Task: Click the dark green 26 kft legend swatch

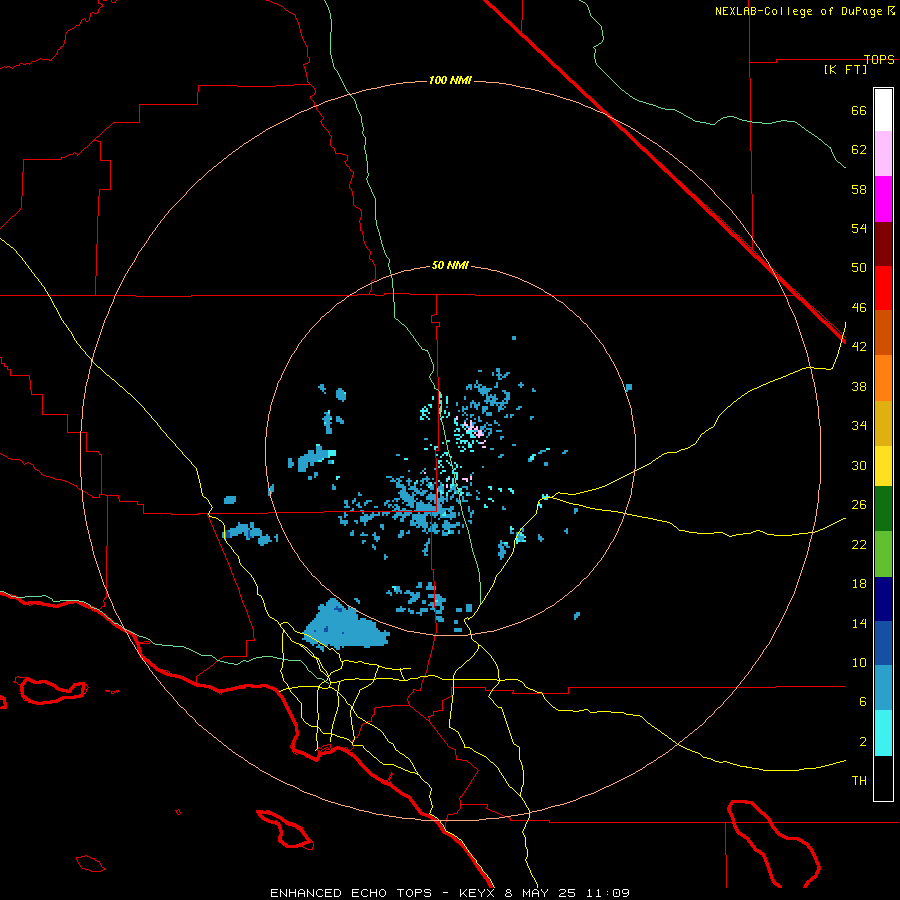Action: click(883, 509)
